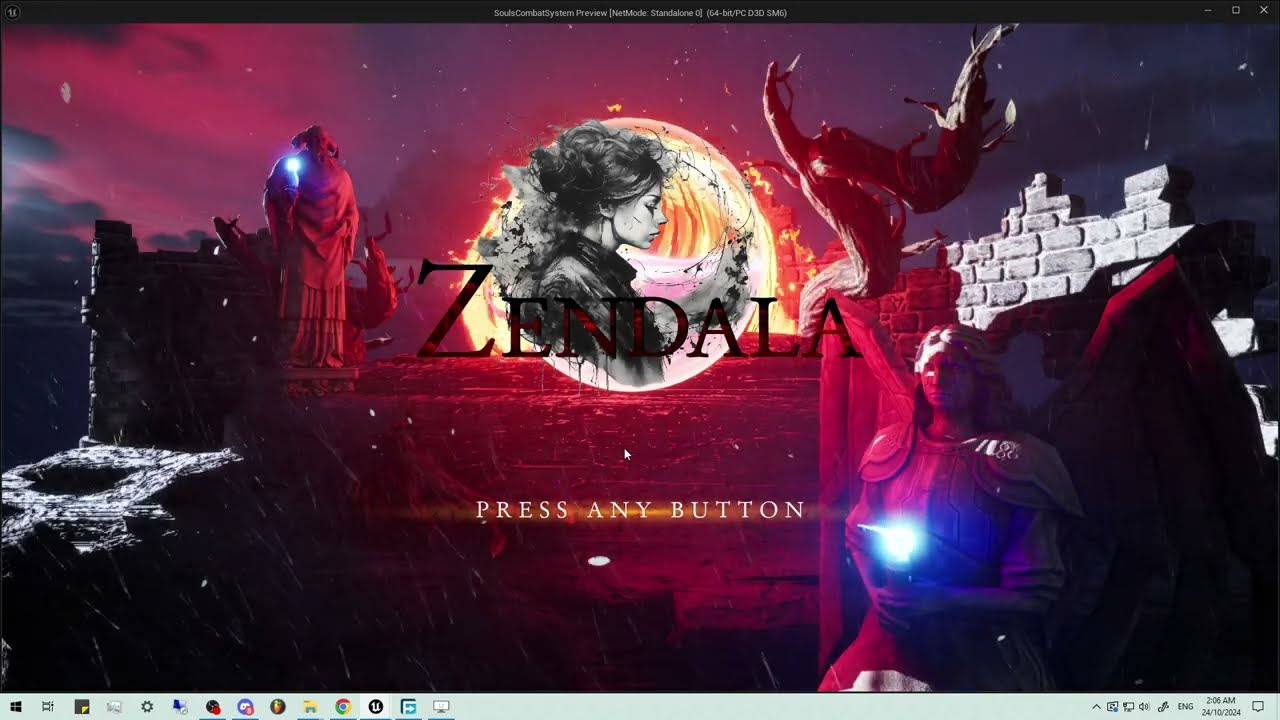The width and height of the screenshot is (1280, 720).
Task: Open the Windows Start menu
Action: coord(16,707)
